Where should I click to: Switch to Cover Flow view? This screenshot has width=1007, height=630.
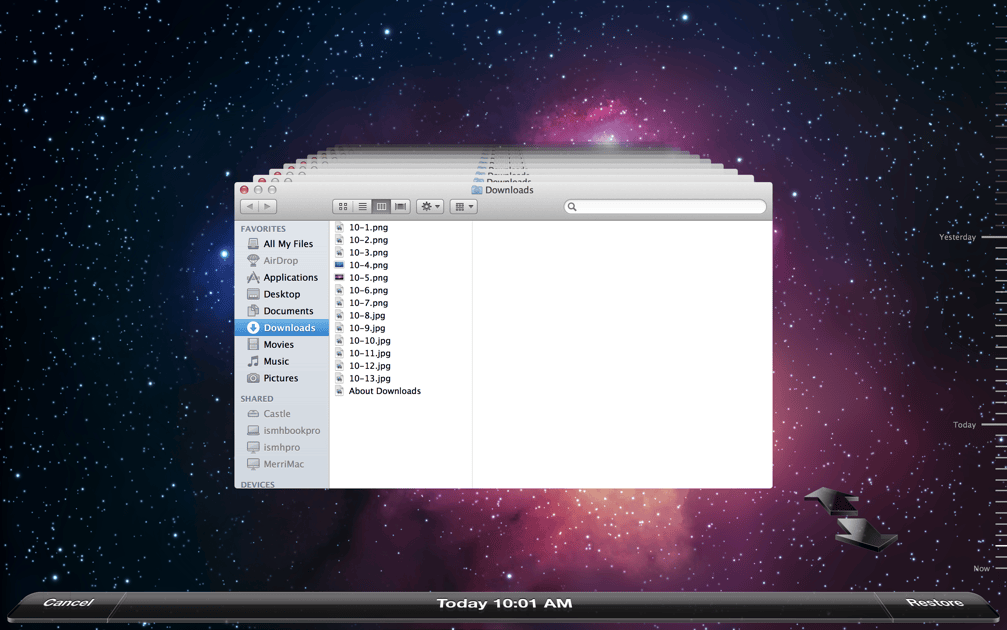point(400,207)
